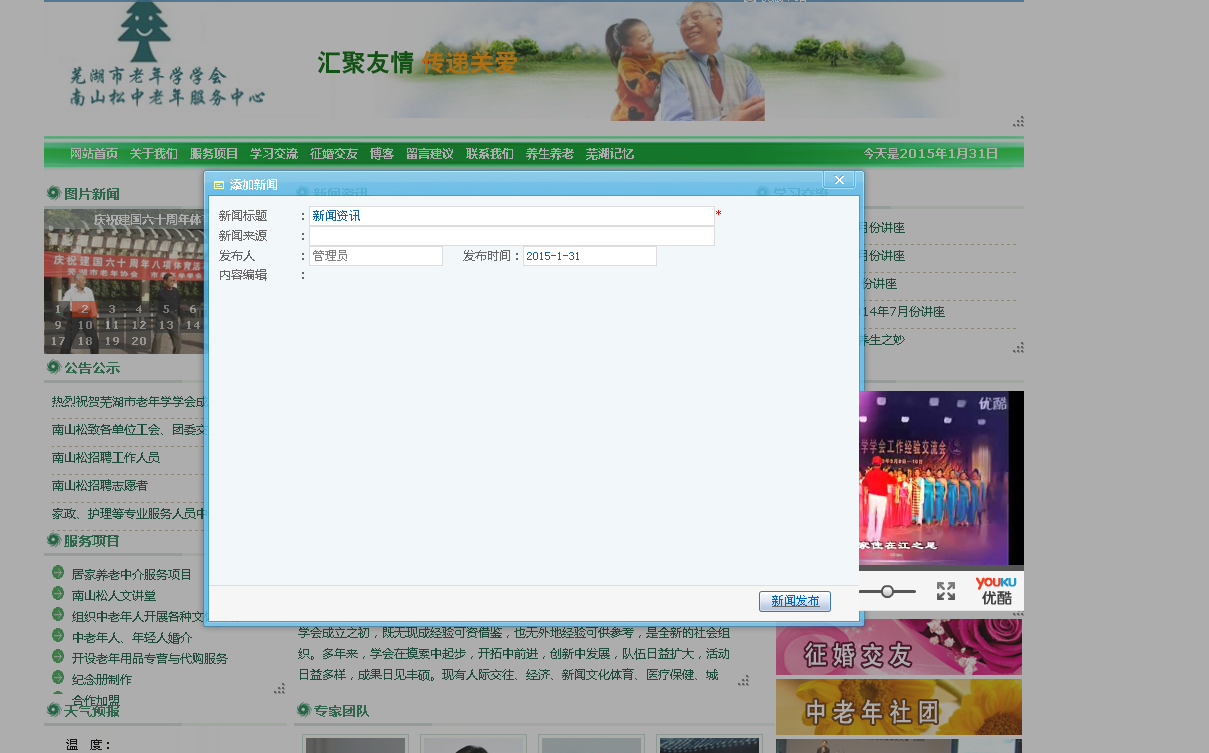Open the 家政、护理等专业服务人员 announcement
This screenshot has width=1209, height=753.
coord(128,514)
